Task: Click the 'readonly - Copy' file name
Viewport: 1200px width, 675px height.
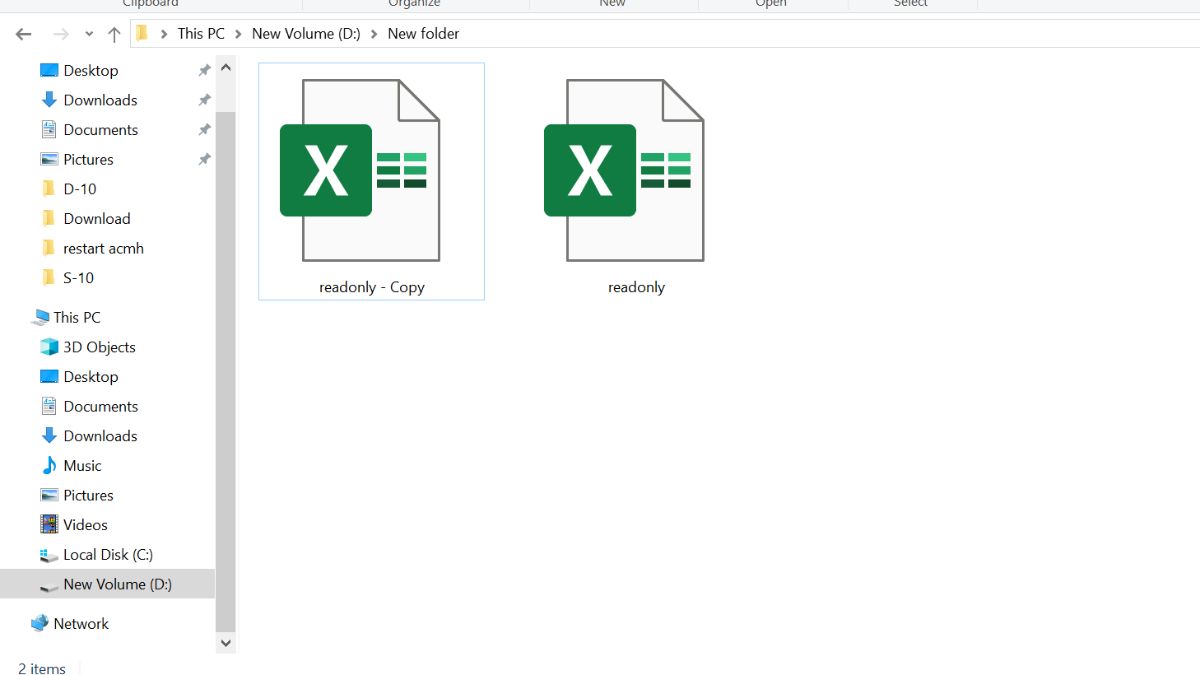Action: (x=372, y=287)
